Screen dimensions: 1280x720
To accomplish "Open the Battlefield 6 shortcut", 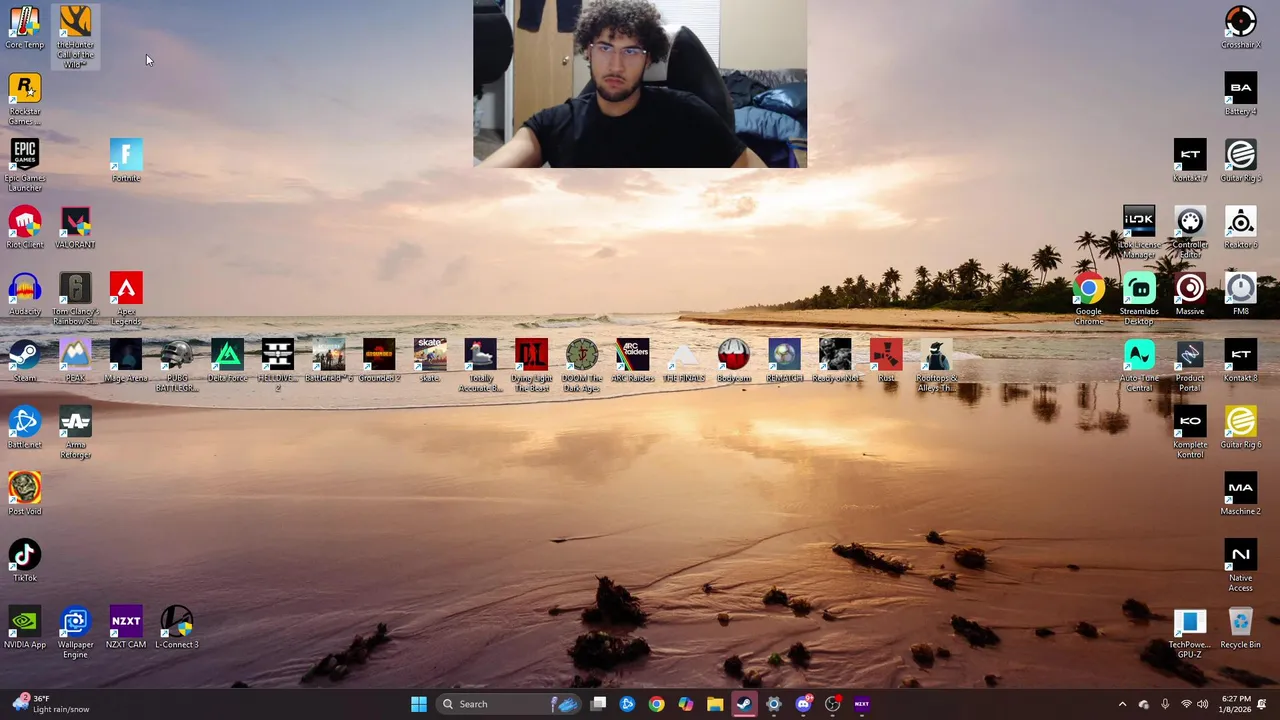I will coord(328,361).
